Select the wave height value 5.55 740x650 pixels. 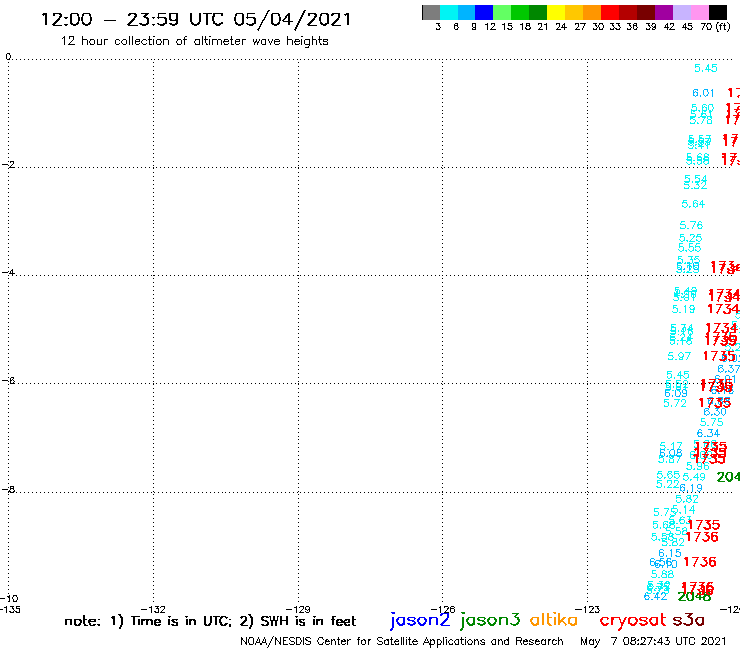690,247
